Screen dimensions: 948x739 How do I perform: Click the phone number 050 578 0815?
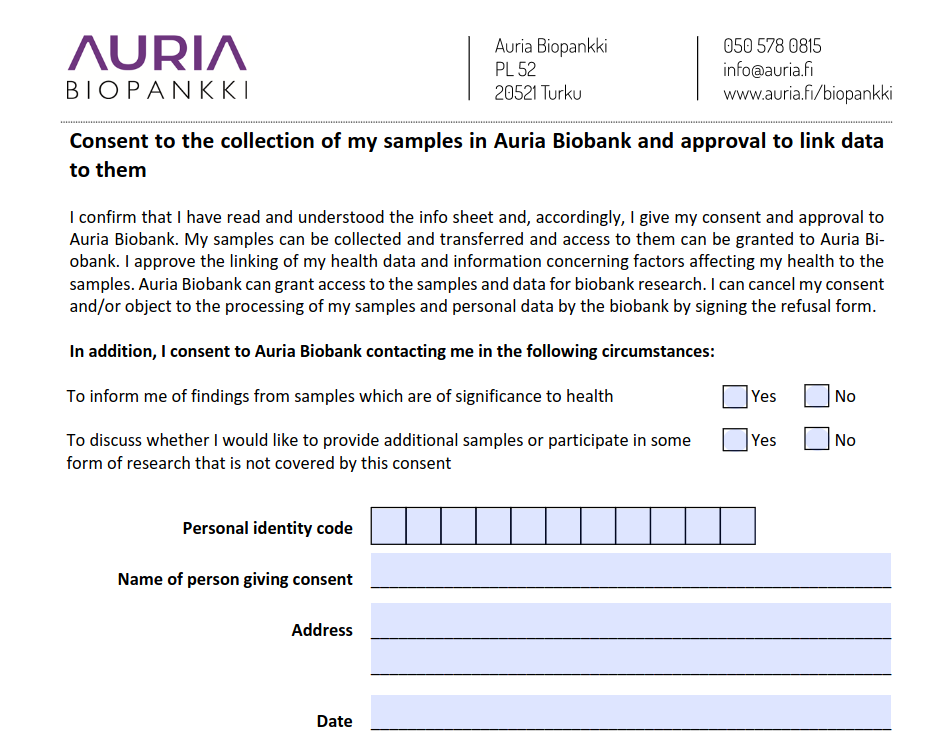(x=772, y=46)
